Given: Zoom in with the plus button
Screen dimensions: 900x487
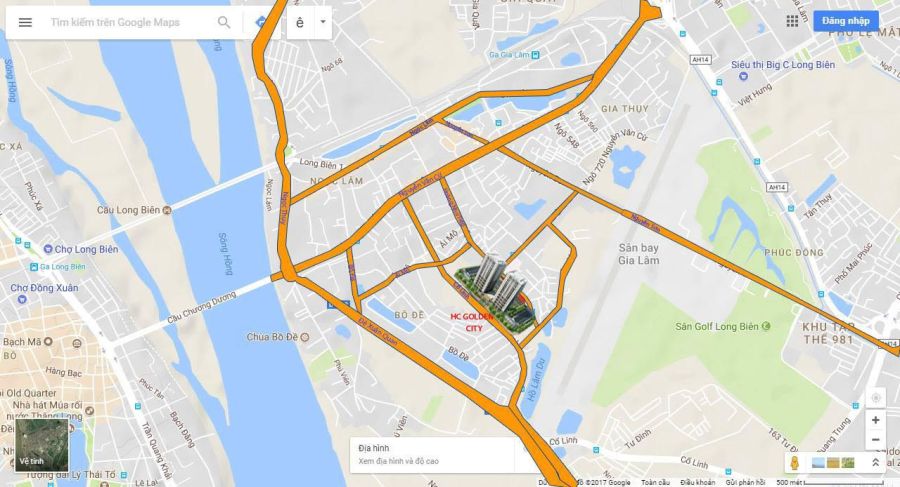Looking at the screenshot, I should [x=875, y=420].
